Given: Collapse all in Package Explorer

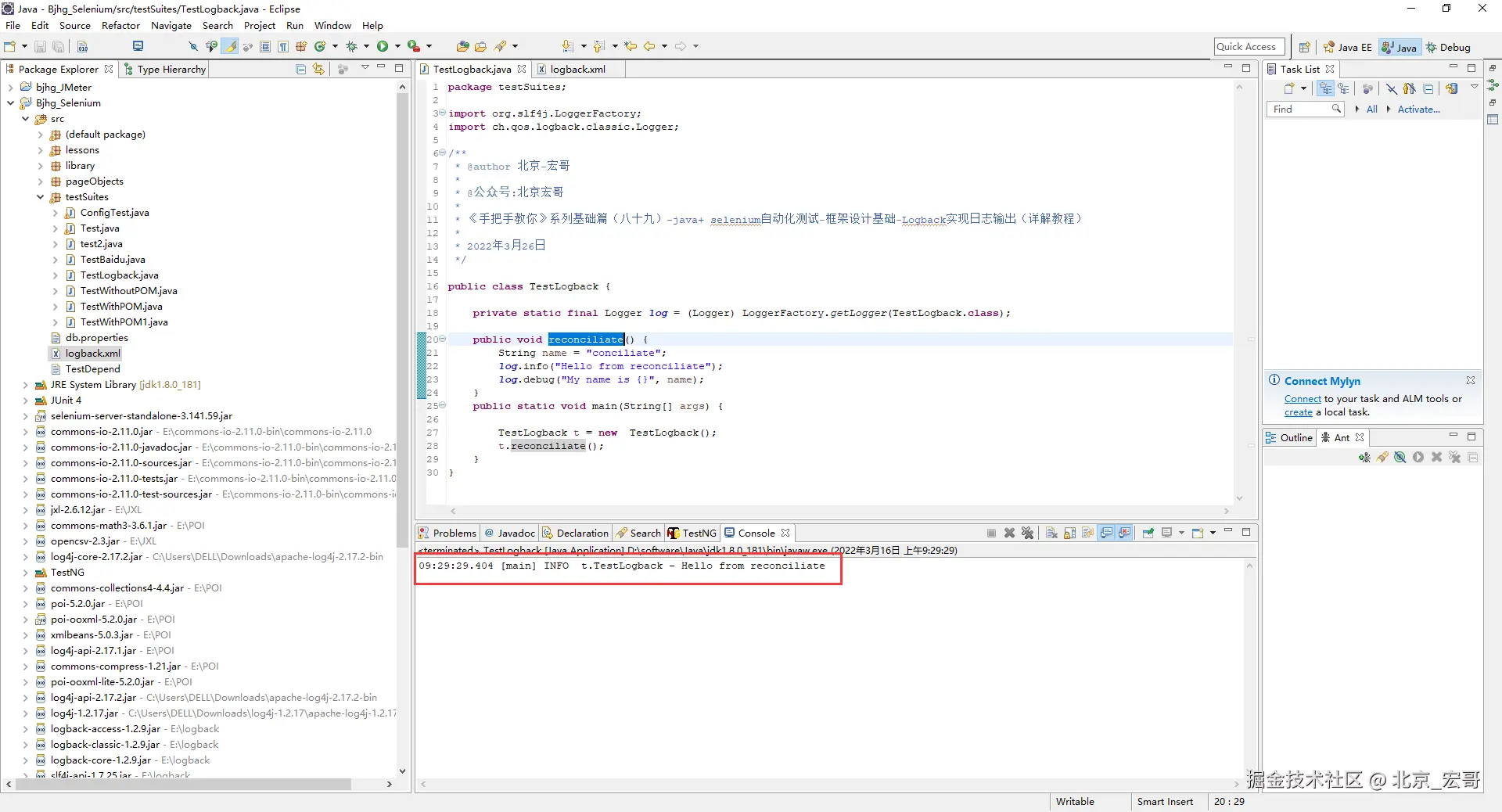Looking at the screenshot, I should click(301, 70).
